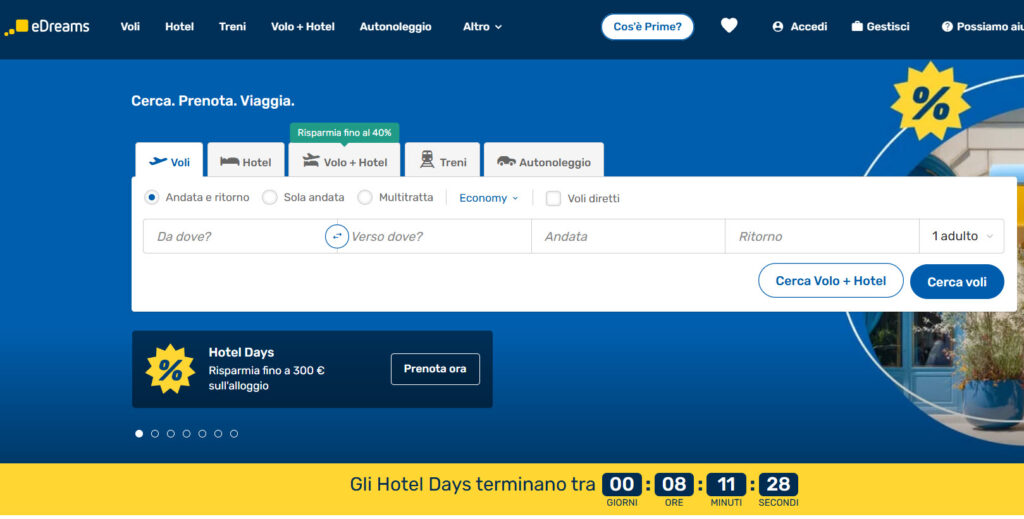Image resolution: width=1024 pixels, height=519 pixels.
Task: Click the Cos'è Prime? button
Action: click(647, 27)
